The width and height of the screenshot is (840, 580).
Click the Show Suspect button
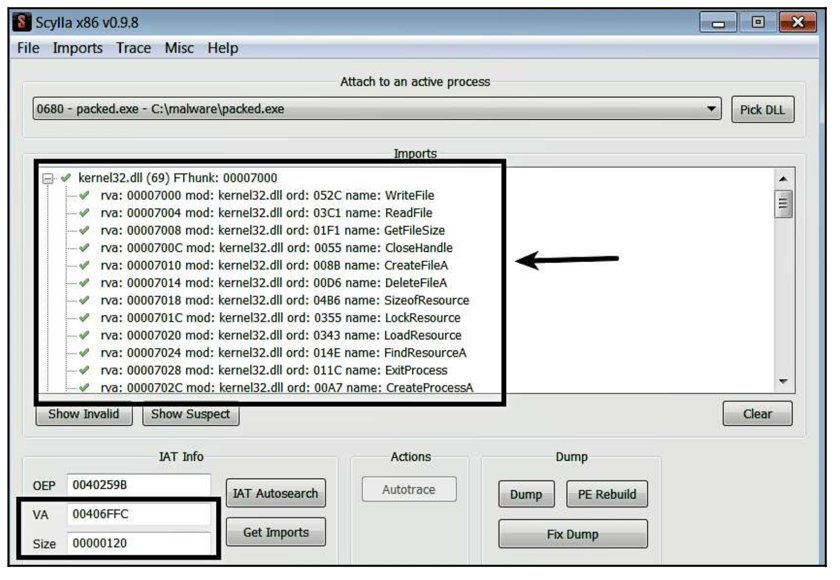pyautogui.click(x=190, y=414)
